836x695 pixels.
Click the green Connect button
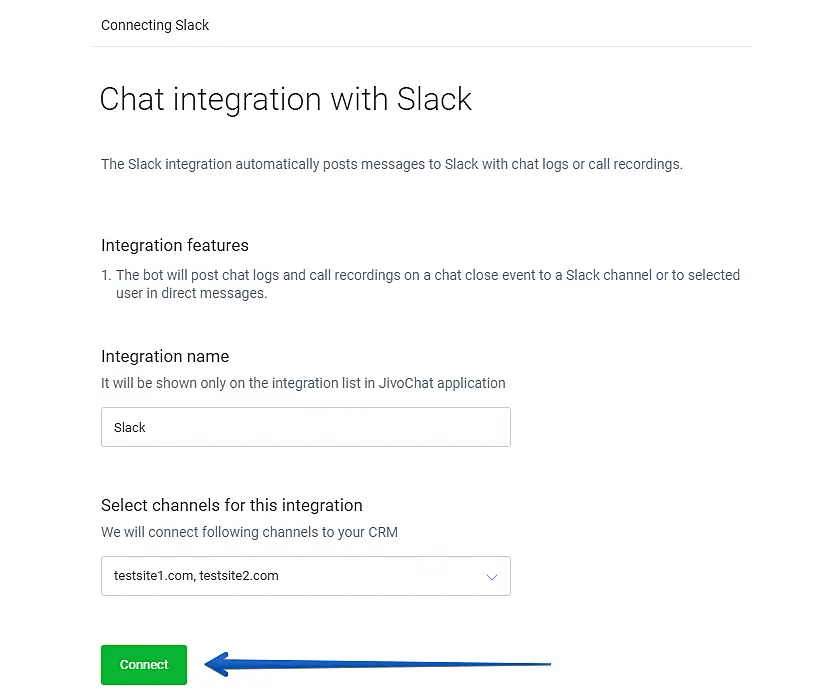click(144, 665)
